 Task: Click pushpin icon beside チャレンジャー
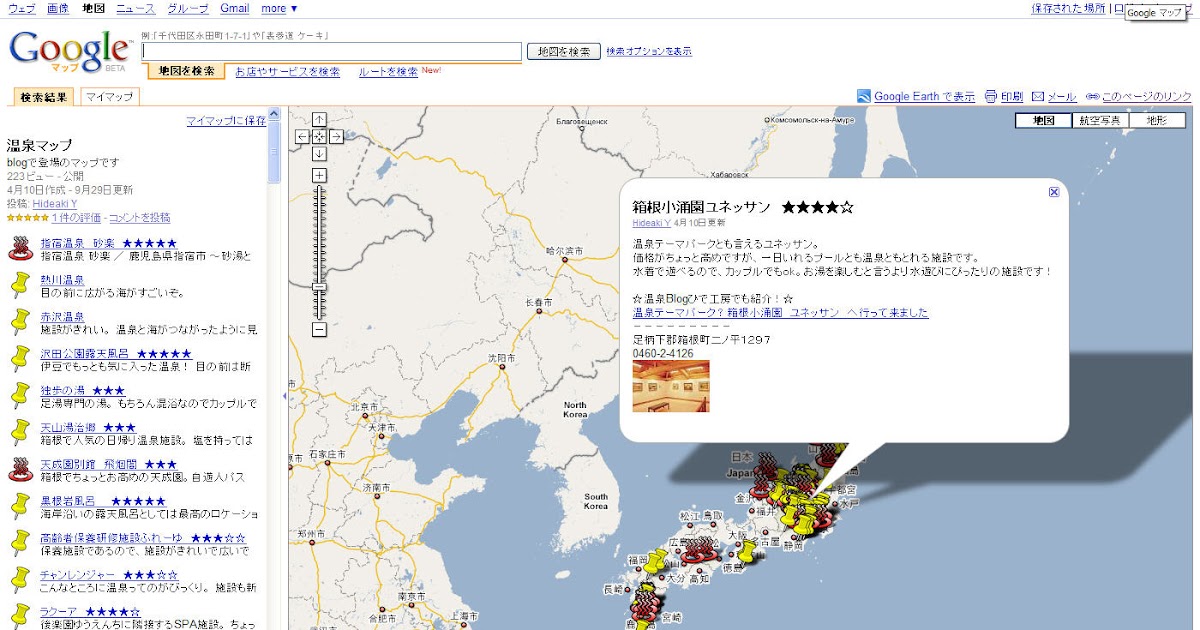pos(19,581)
